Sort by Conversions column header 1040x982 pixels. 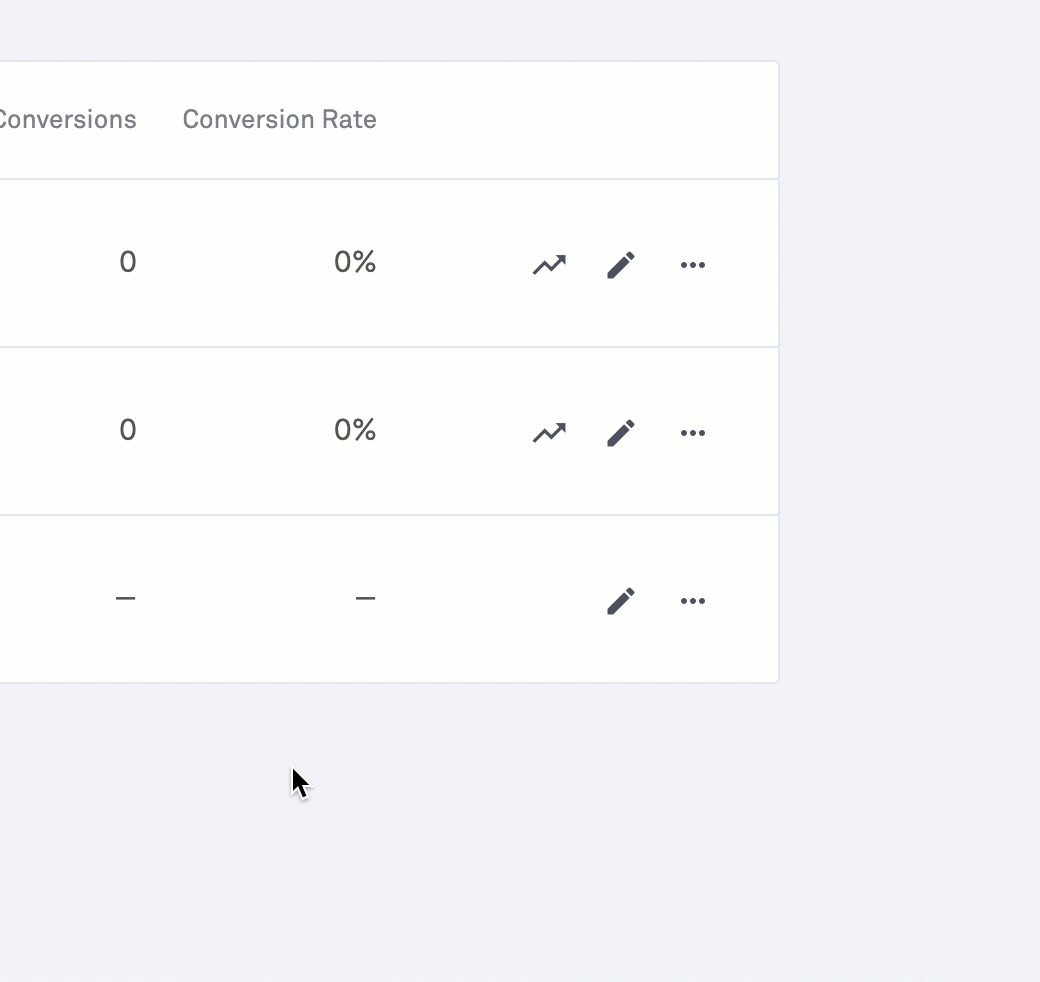(68, 119)
